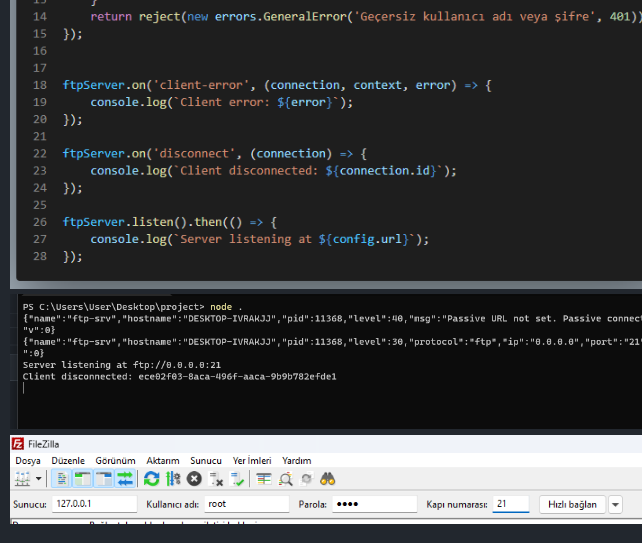This screenshot has height=543, width=642.
Task: Click line 19 console.log Client error code
Action: tap(222, 102)
